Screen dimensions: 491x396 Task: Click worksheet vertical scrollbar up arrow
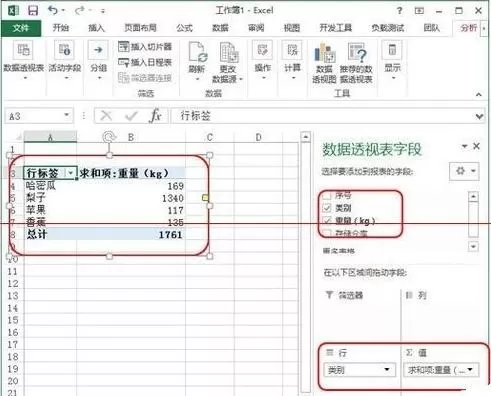pos(305,137)
